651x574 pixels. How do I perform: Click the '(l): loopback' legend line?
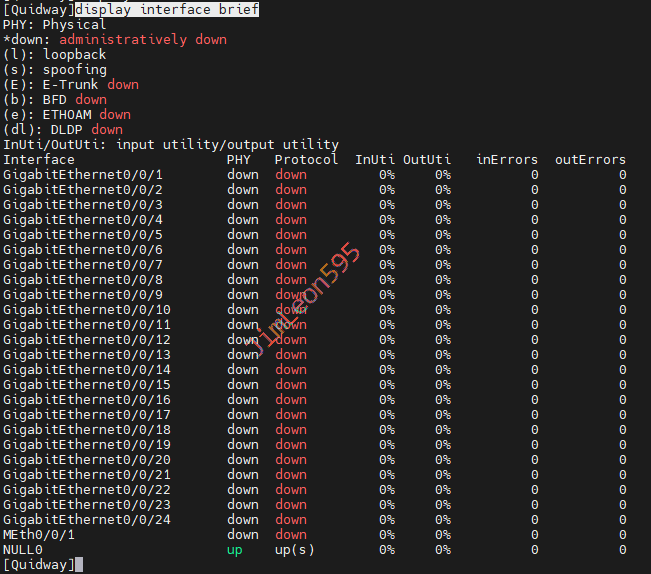tap(55, 55)
